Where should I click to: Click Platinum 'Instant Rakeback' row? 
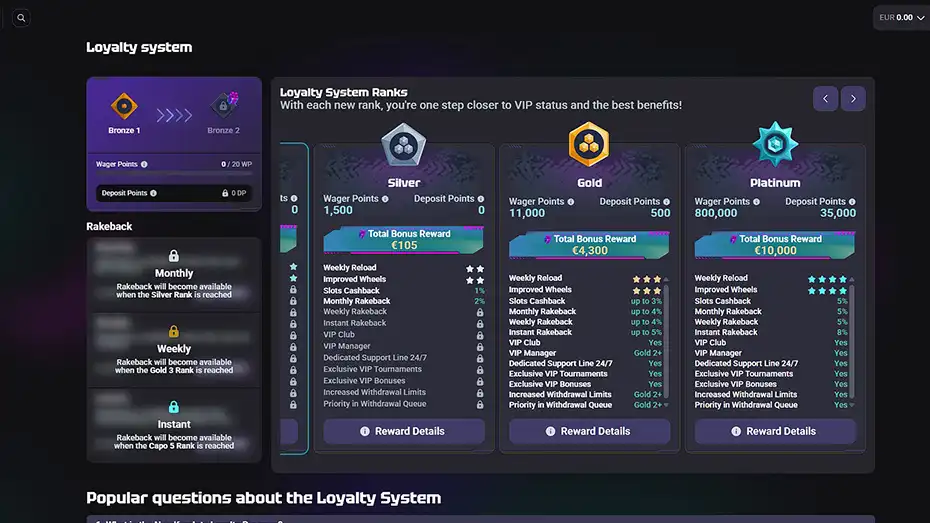pyautogui.click(x=771, y=333)
